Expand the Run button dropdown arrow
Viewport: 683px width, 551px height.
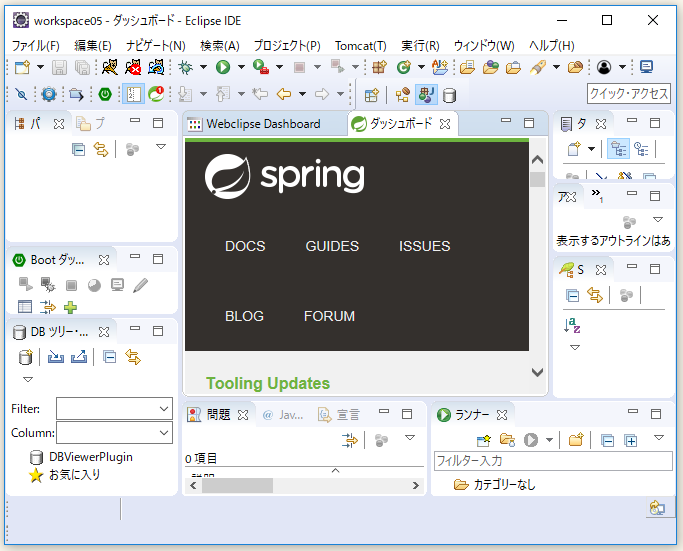coord(241,67)
